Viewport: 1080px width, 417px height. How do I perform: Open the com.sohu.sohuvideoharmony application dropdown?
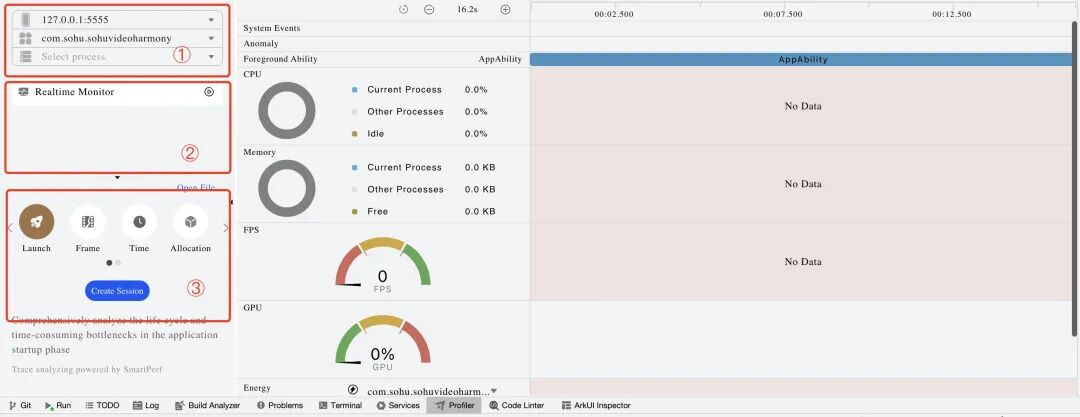tap(117, 39)
